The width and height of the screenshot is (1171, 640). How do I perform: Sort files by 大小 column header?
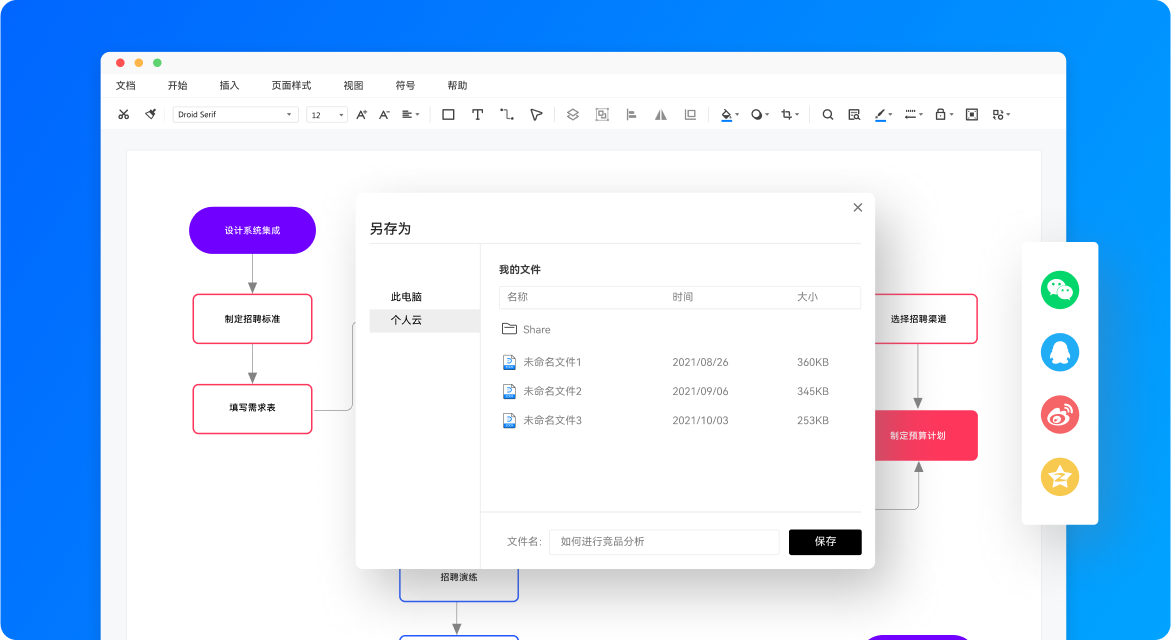pyautogui.click(x=807, y=296)
